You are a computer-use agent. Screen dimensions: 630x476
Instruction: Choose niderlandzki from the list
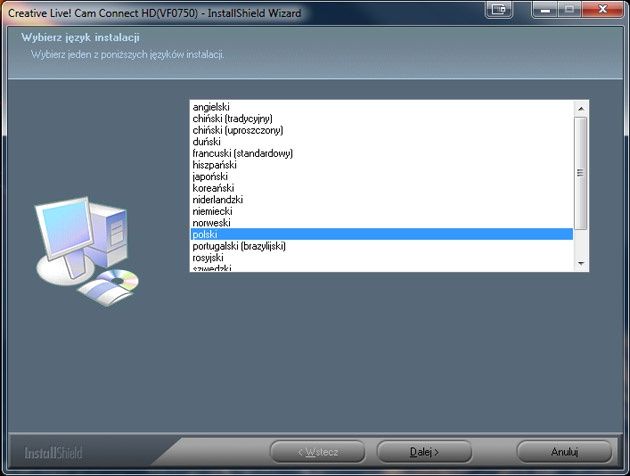pos(382,200)
